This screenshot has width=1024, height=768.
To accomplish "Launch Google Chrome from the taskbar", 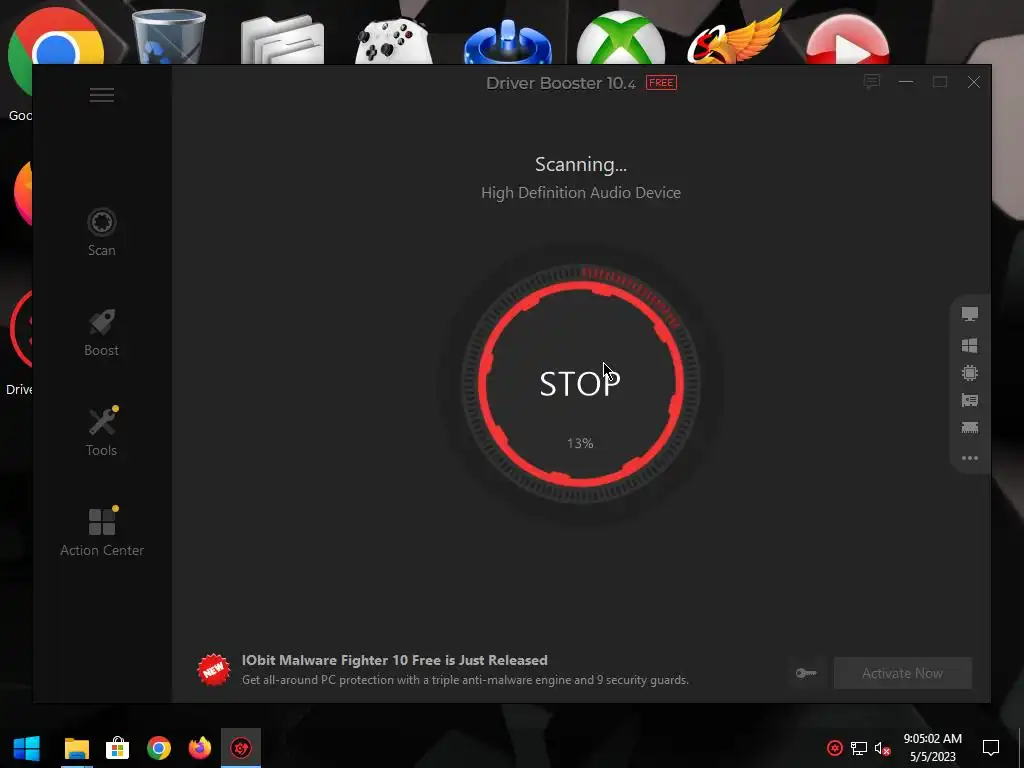I will [x=159, y=748].
